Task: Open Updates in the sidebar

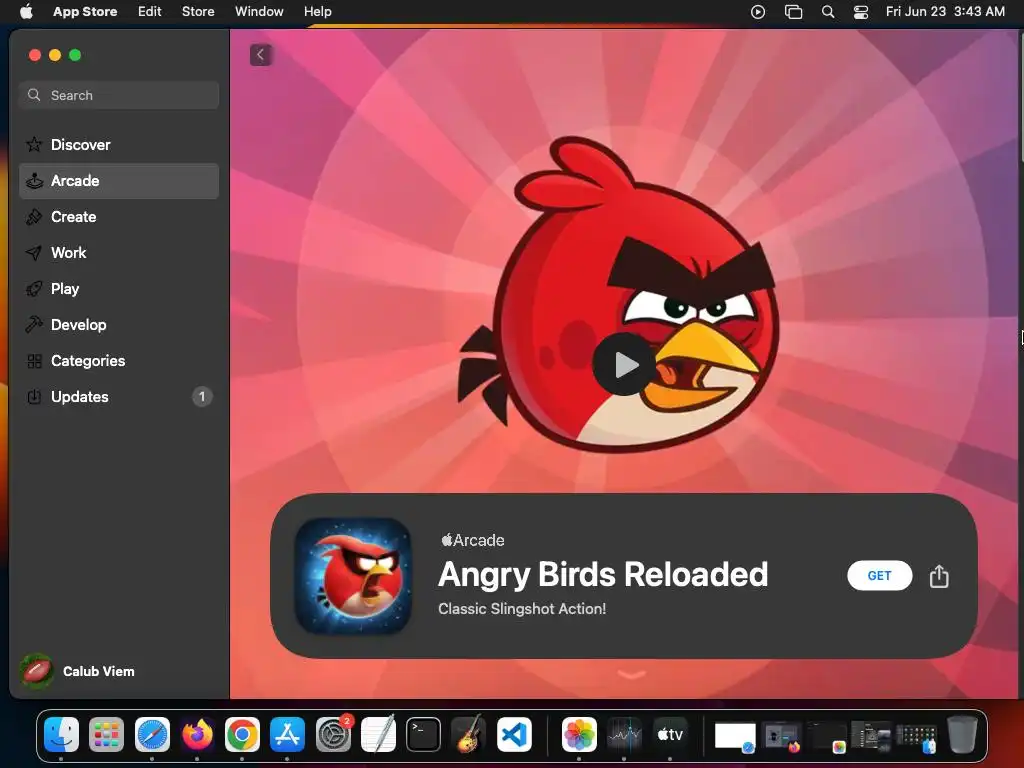Action: tap(119, 396)
